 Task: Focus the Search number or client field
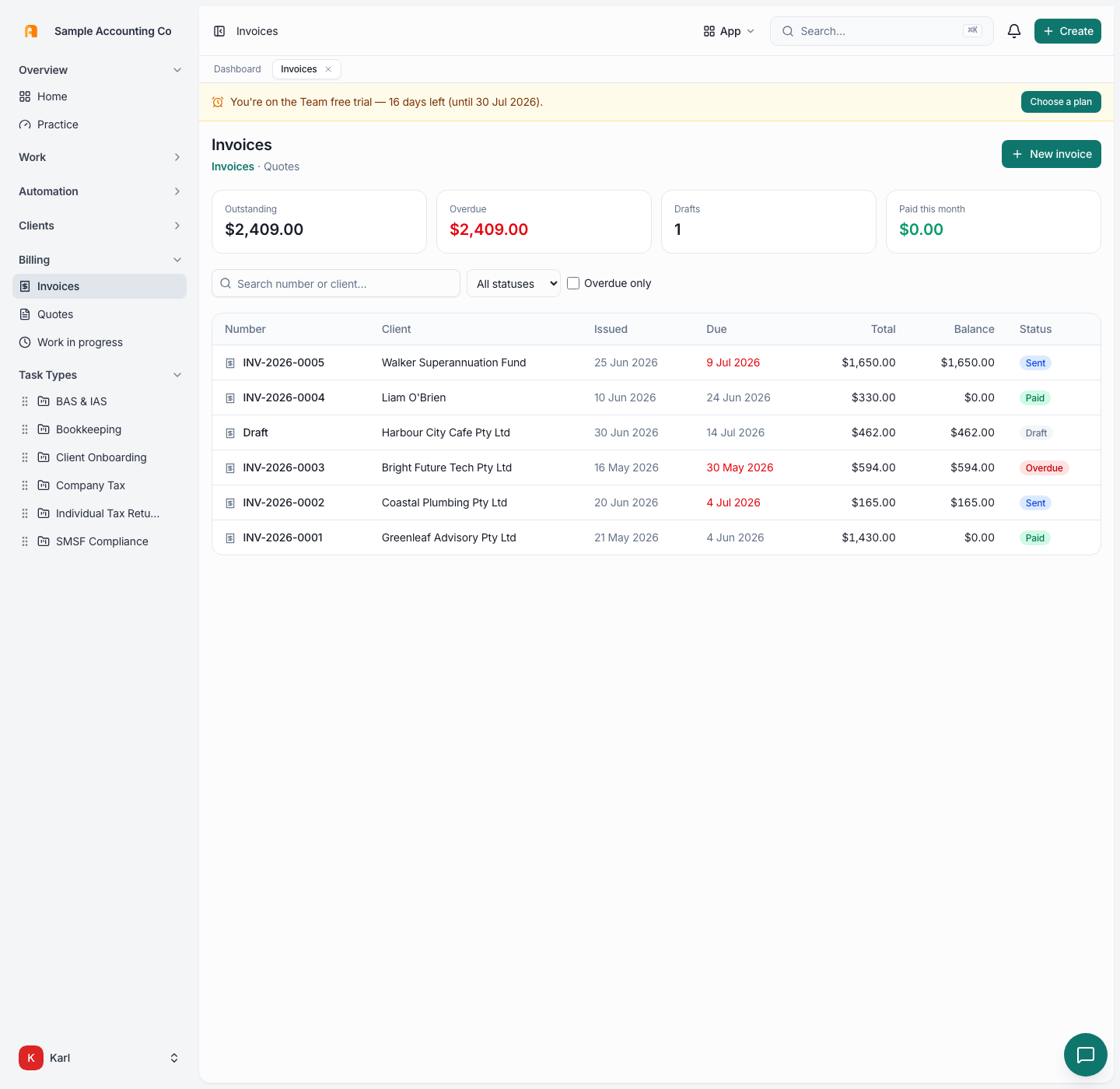336,283
